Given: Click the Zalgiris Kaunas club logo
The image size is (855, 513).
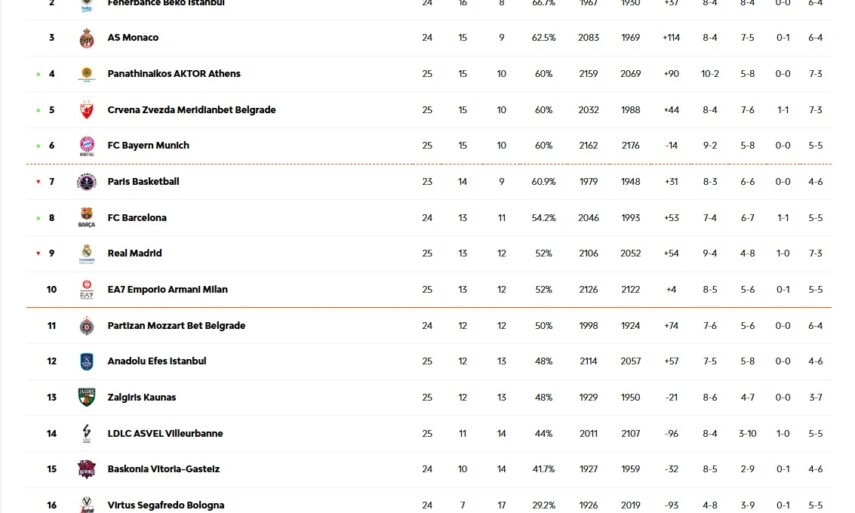Looking at the screenshot, I should coord(87,398).
